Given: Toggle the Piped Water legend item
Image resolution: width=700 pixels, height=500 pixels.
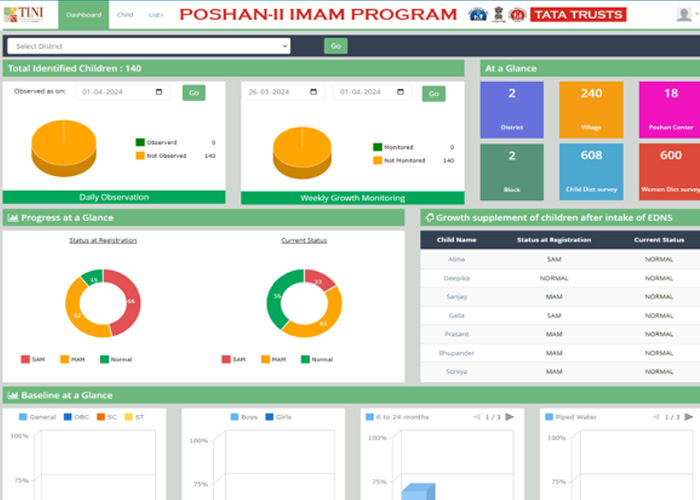Looking at the screenshot, I should click(571, 417).
